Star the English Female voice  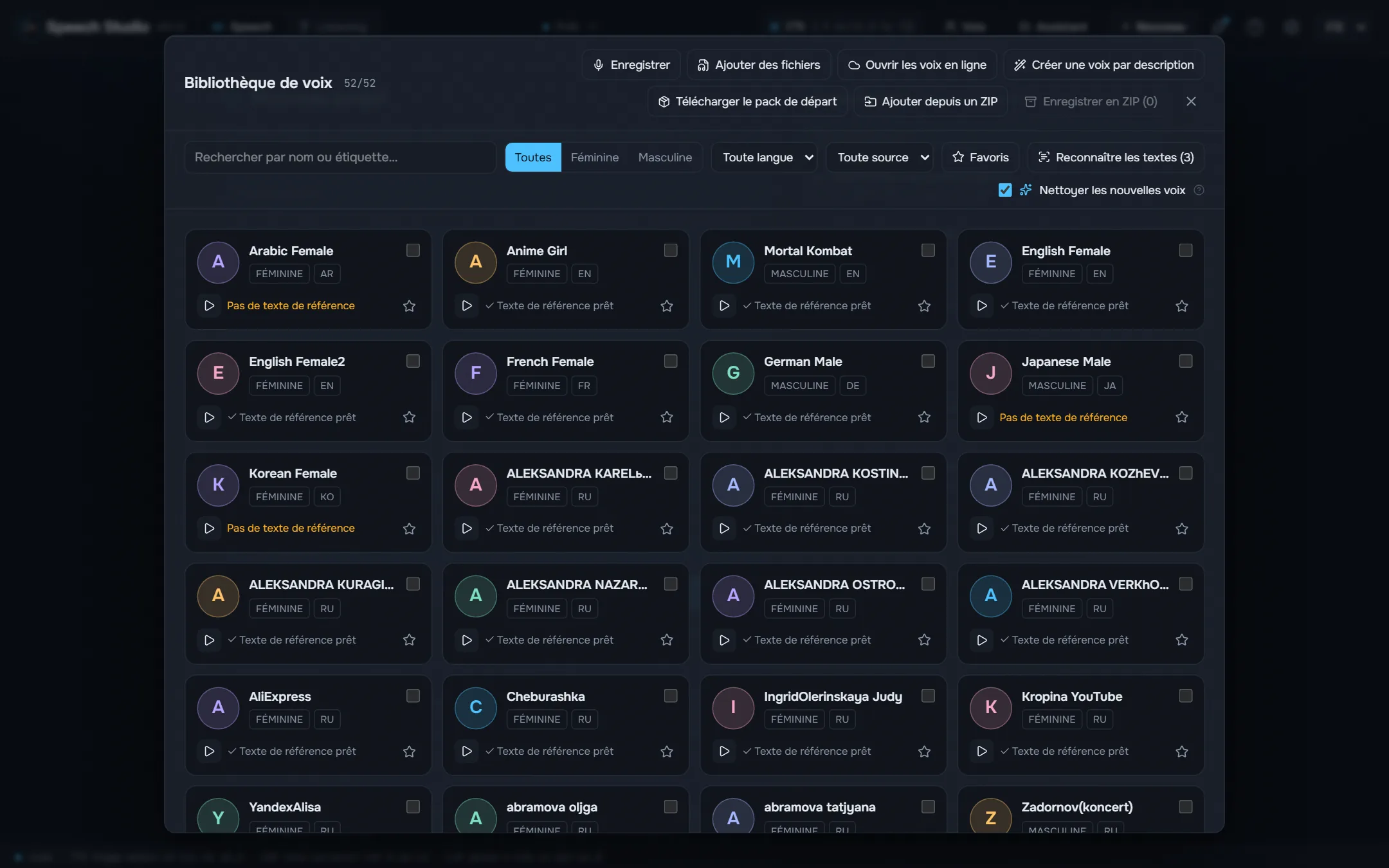click(1181, 306)
